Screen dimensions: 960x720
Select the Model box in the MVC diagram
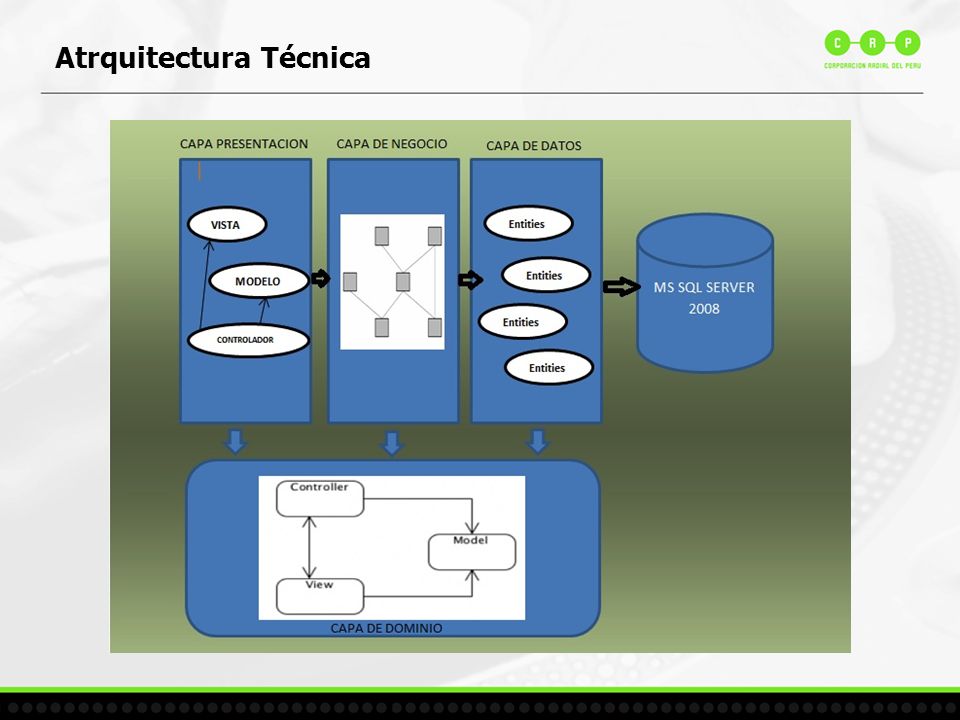coord(472,552)
